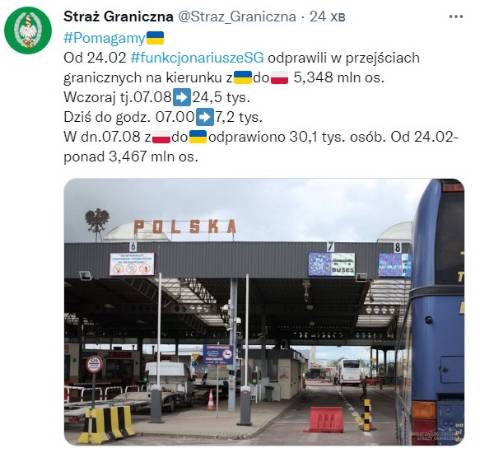This screenshot has height=453, width=480.
Task: Open the Straż Graniczna display name link
Action: (118, 17)
